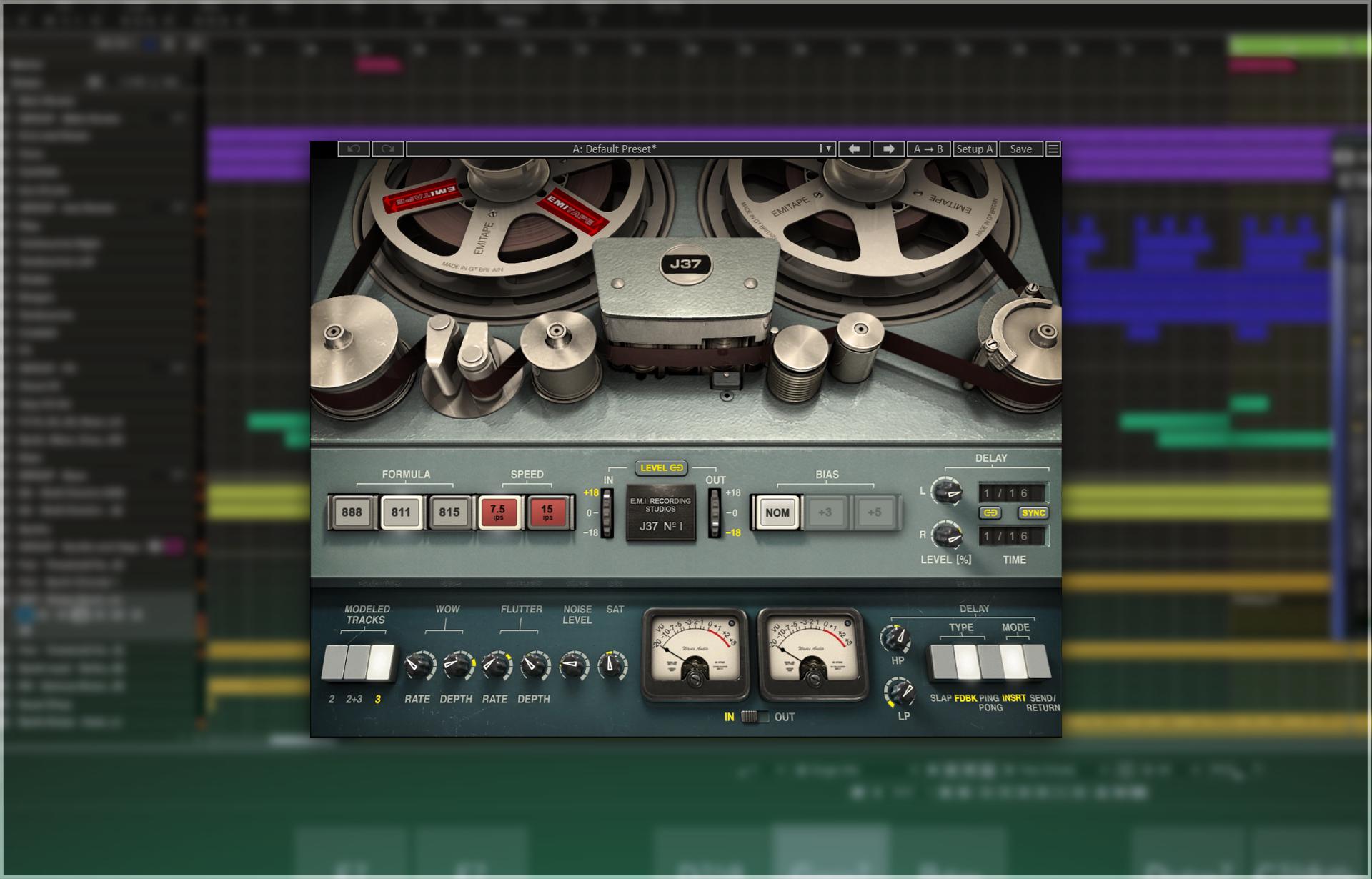The width and height of the screenshot is (1372, 879).
Task: Set delay mode to SEND/RETURN
Action: click(x=1038, y=662)
